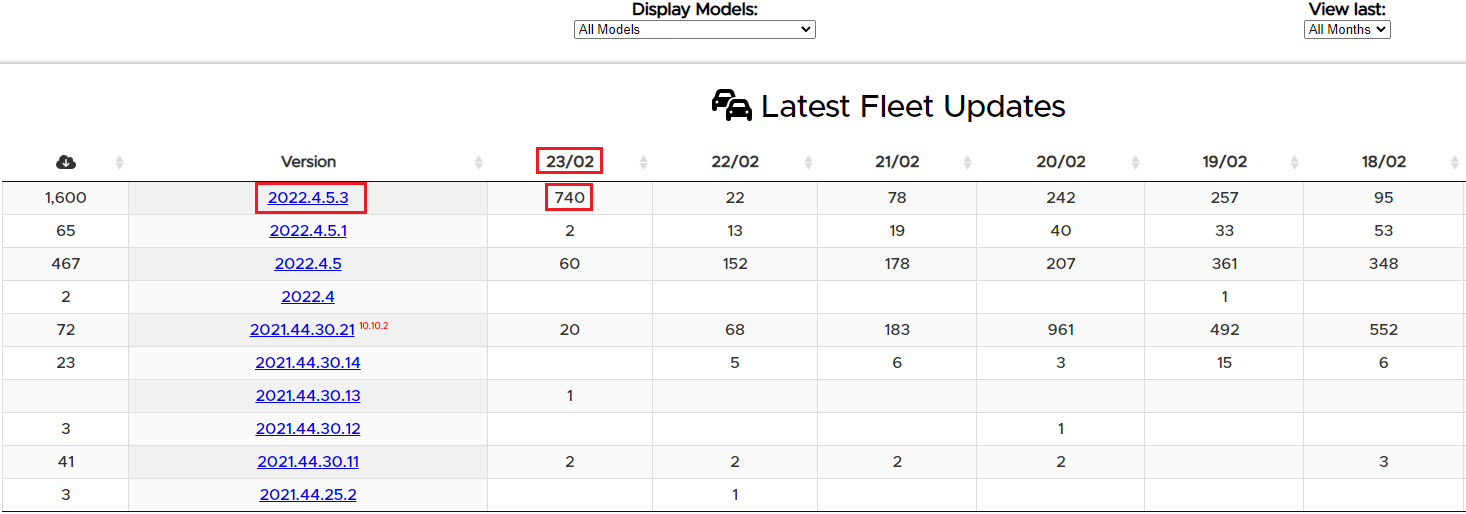
Task: Sort the 22/02 column using its arrows
Action: click(x=808, y=162)
